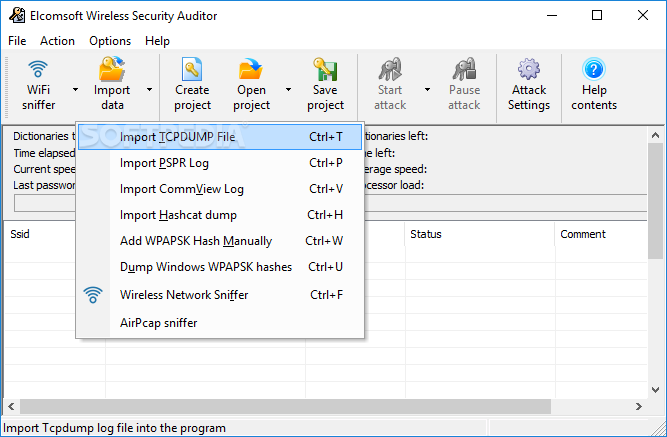Select Wireless Network Sniffer menu entry
This screenshot has height=437, width=667.
coord(220,295)
